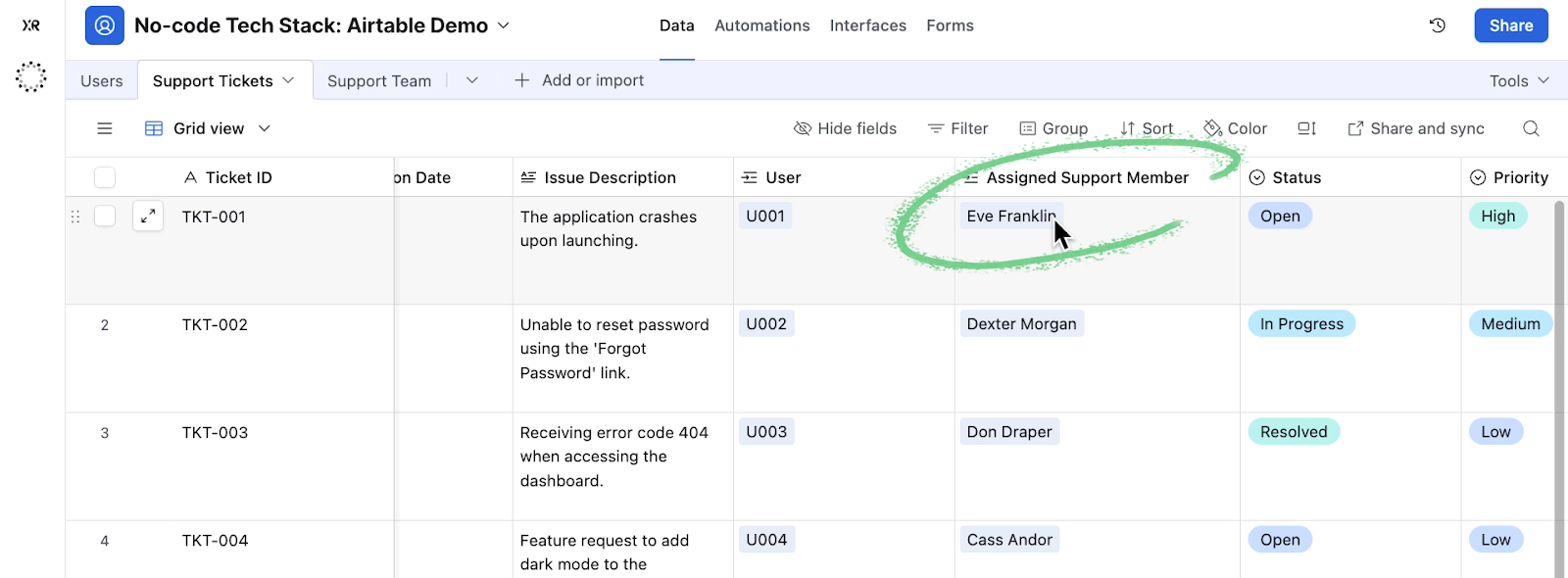The image size is (1568, 578).
Task: Click 'Unable to reset password' description cell
Action: click(x=623, y=359)
